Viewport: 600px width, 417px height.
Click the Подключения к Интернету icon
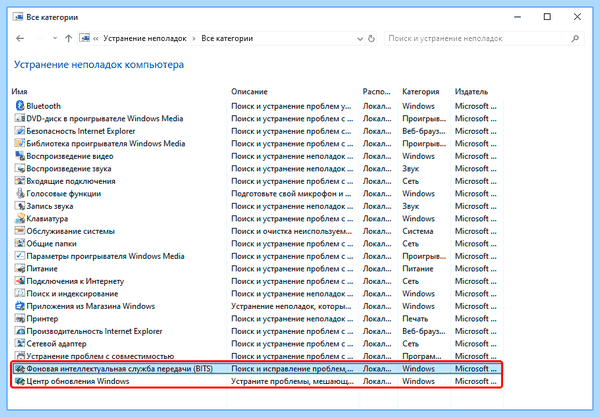20,281
